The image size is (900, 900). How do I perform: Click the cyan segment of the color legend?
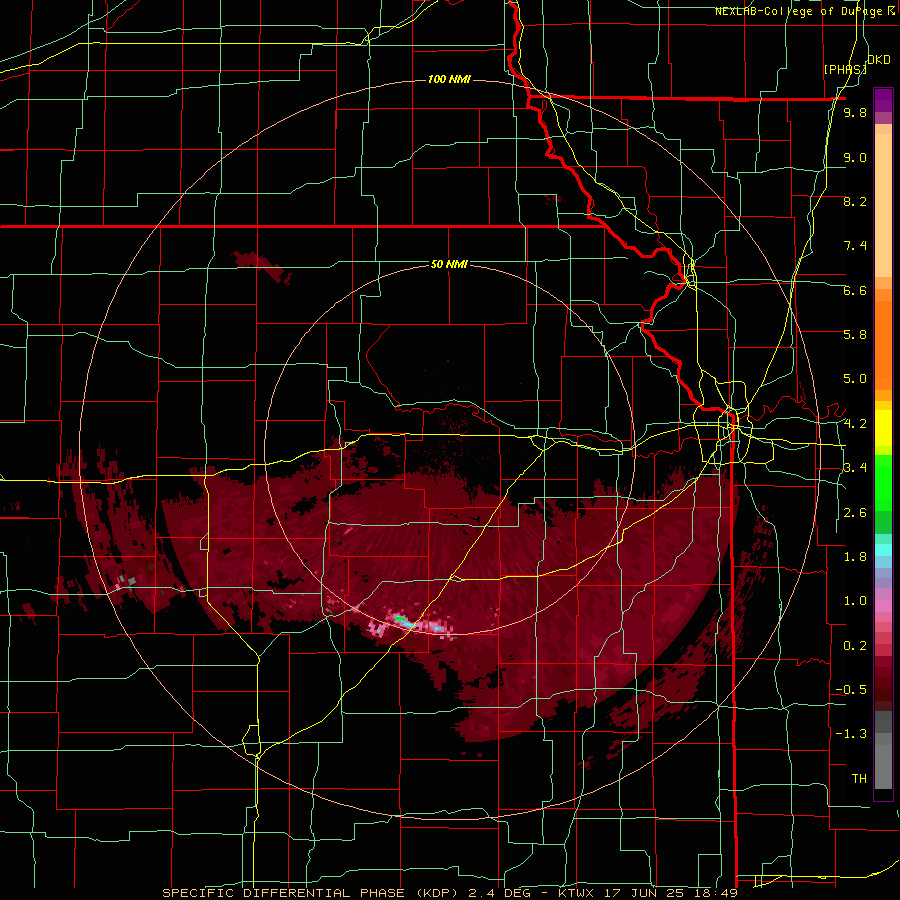(883, 550)
